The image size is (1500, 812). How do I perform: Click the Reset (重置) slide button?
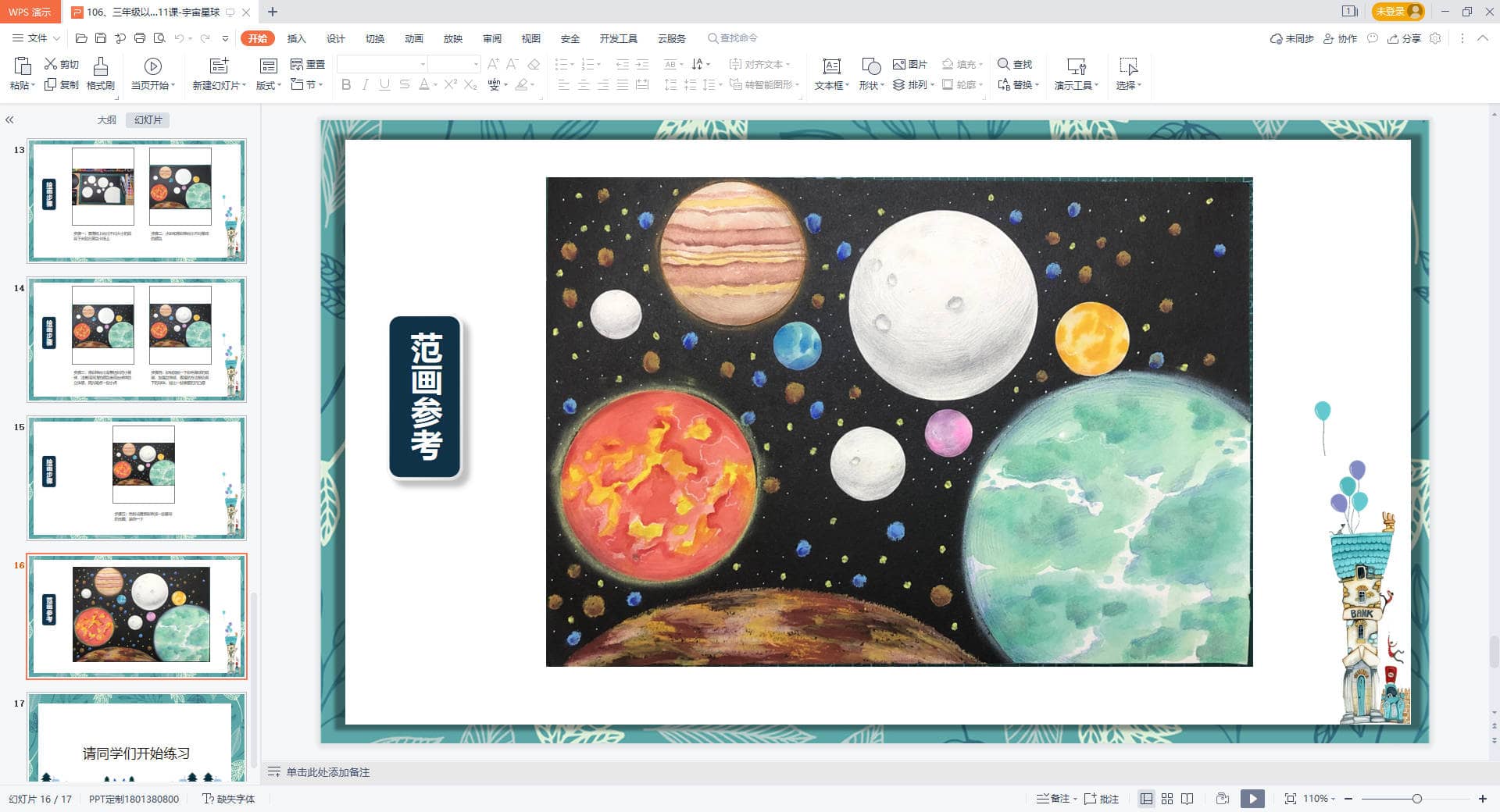[308, 64]
